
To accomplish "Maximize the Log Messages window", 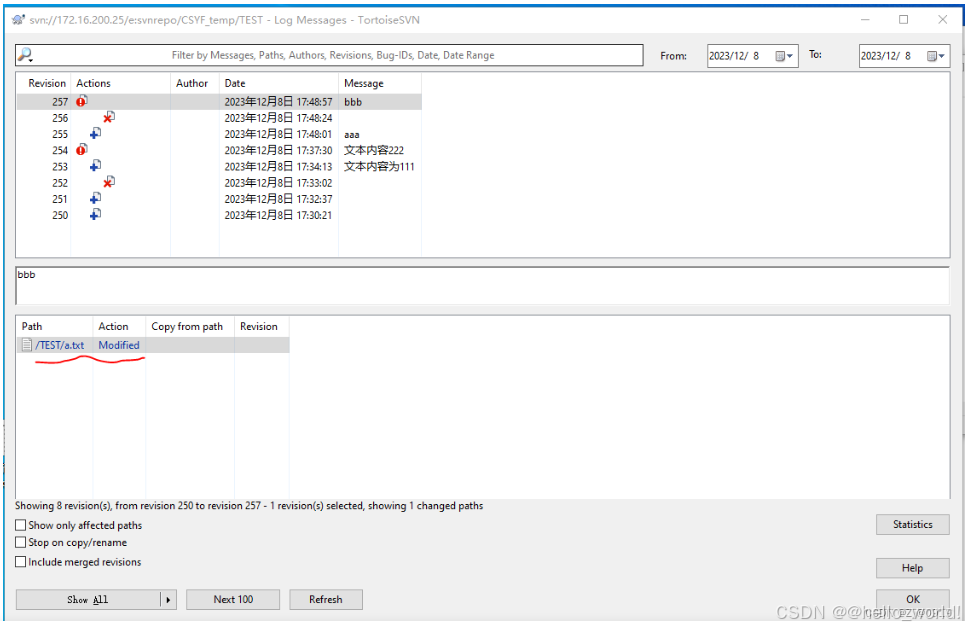I will coord(903,20).
